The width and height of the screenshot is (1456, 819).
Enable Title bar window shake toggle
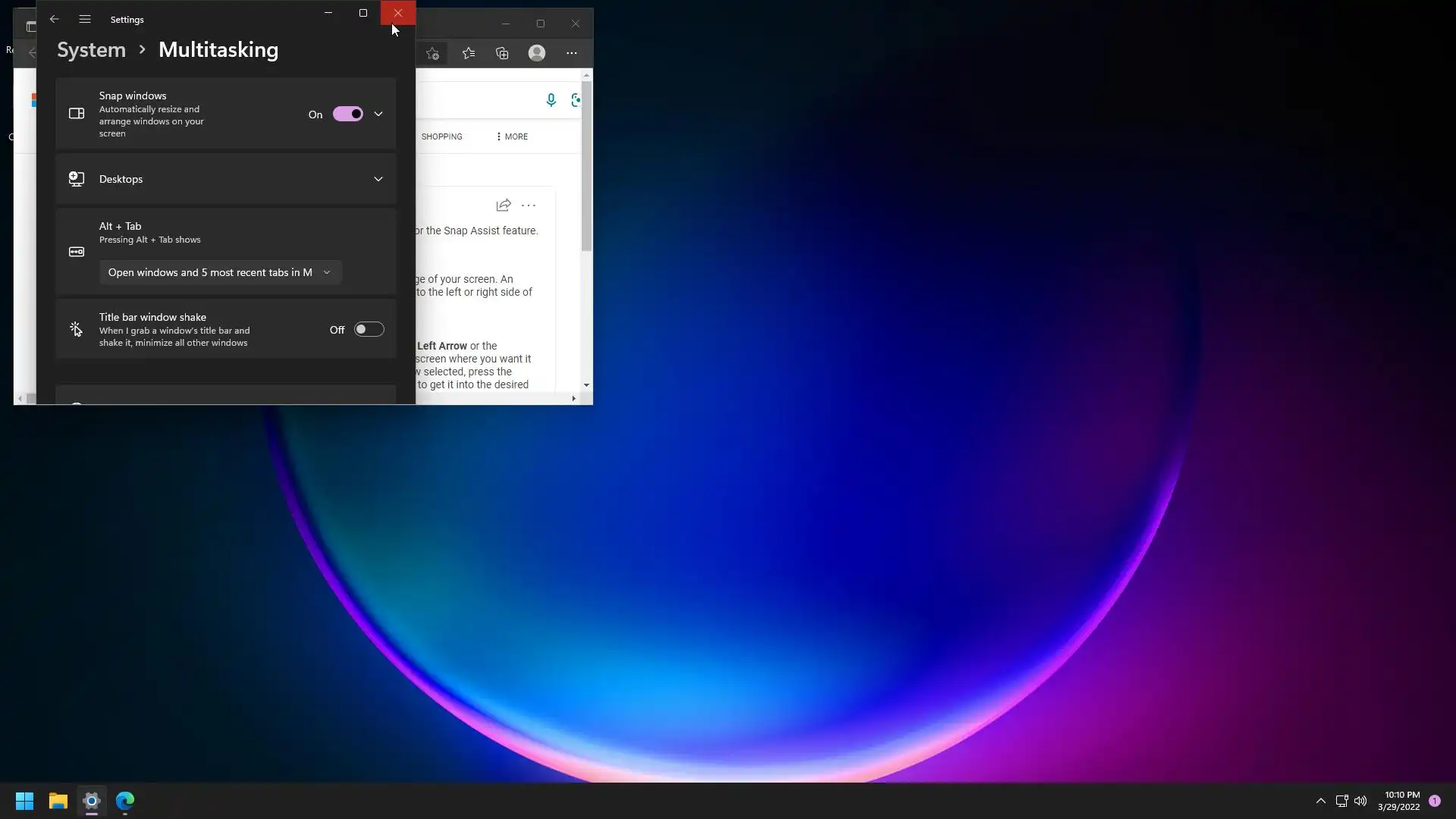[369, 330]
